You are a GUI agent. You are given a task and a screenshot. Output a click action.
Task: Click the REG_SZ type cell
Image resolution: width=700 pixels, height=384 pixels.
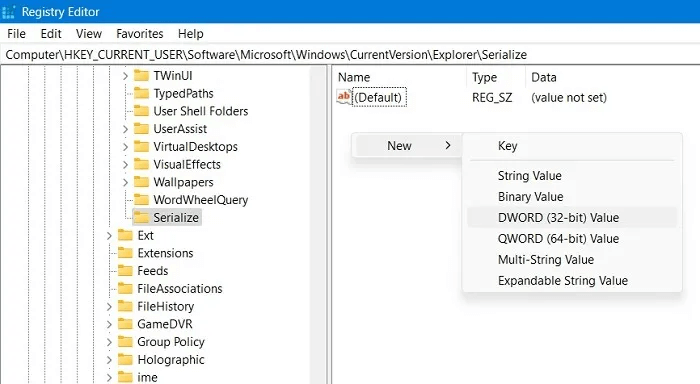(x=492, y=98)
